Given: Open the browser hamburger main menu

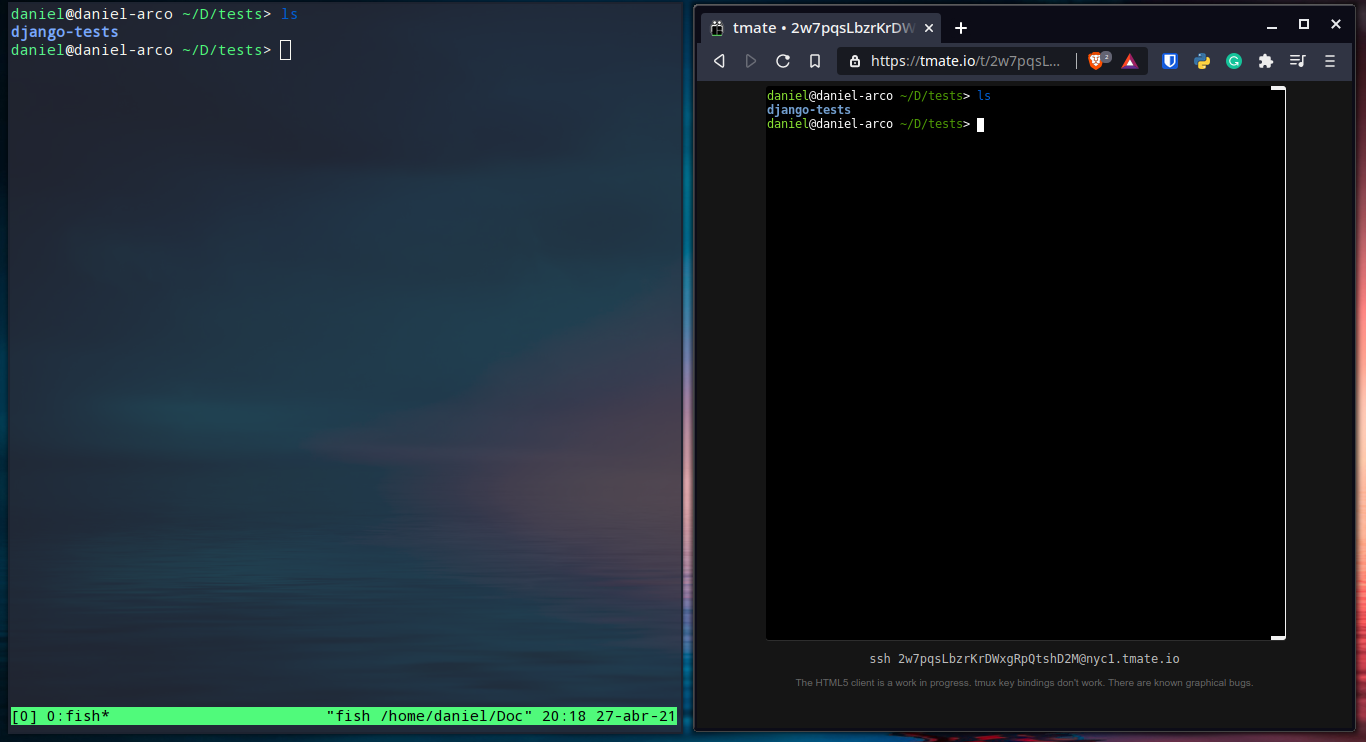Looking at the screenshot, I should (1330, 61).
